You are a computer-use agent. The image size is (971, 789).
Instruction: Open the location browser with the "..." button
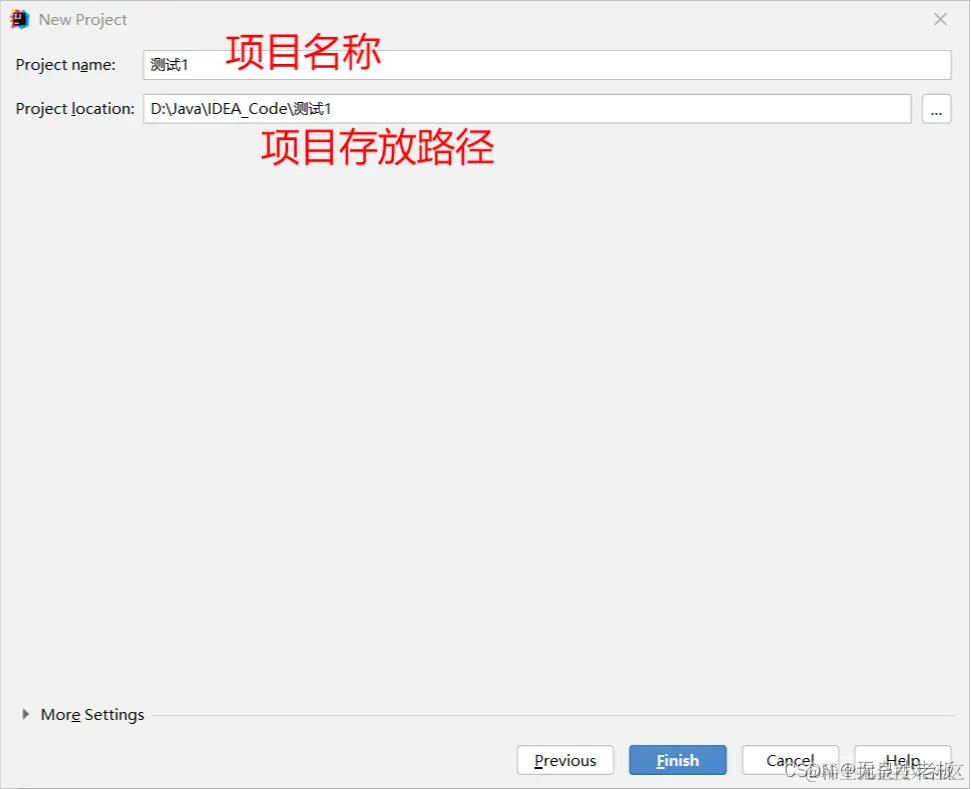tap(936, 109)
